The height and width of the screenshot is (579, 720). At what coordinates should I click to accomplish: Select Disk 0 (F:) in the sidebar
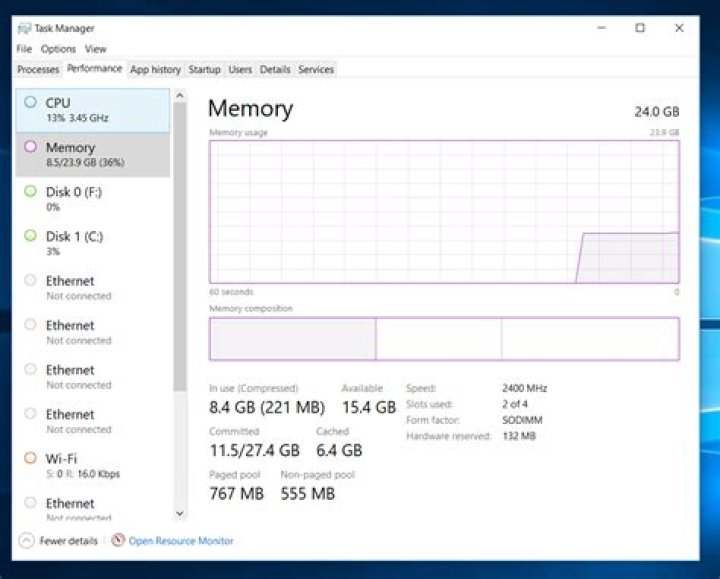point(93,199)
